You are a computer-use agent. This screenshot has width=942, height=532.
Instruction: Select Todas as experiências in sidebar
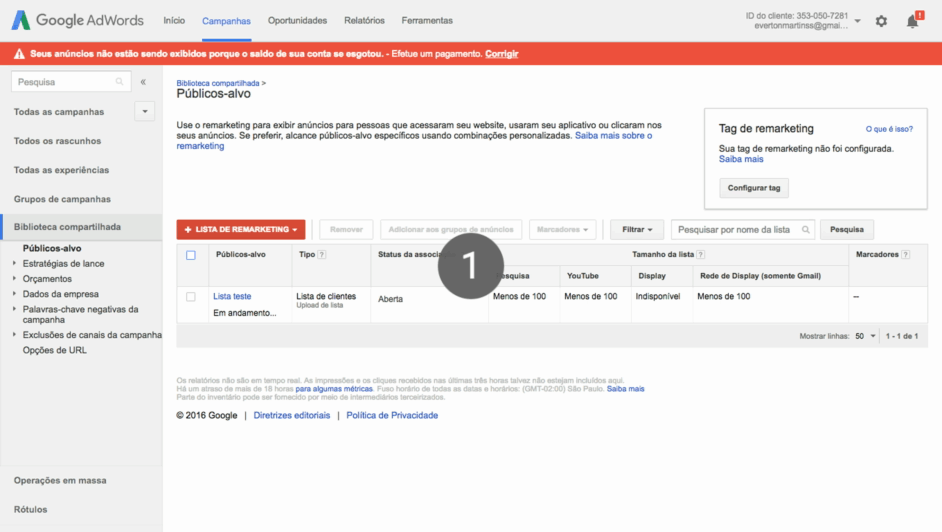pyautogui.click(x=61, y=170)
